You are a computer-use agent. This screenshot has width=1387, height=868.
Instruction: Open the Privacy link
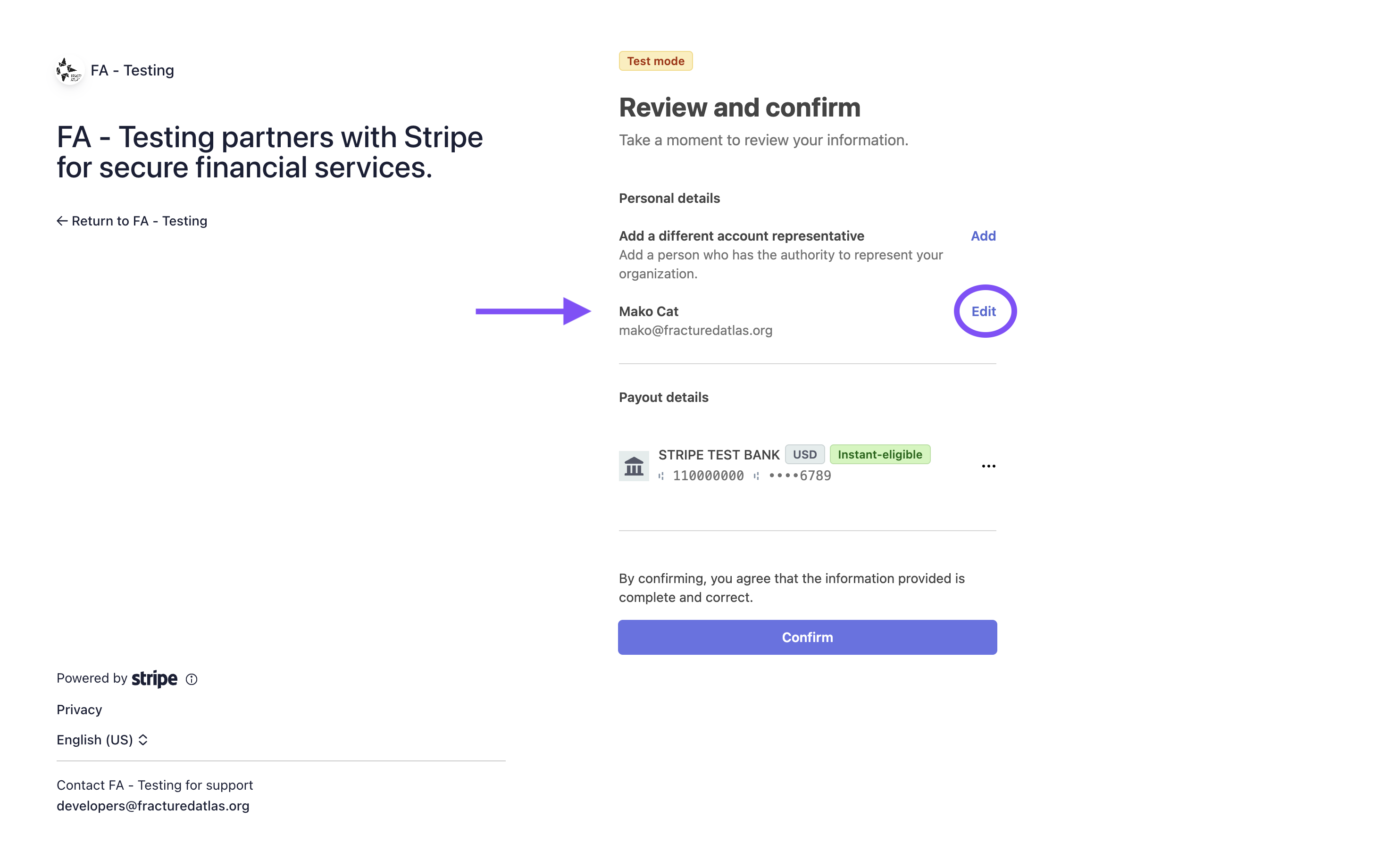[79, 709]
